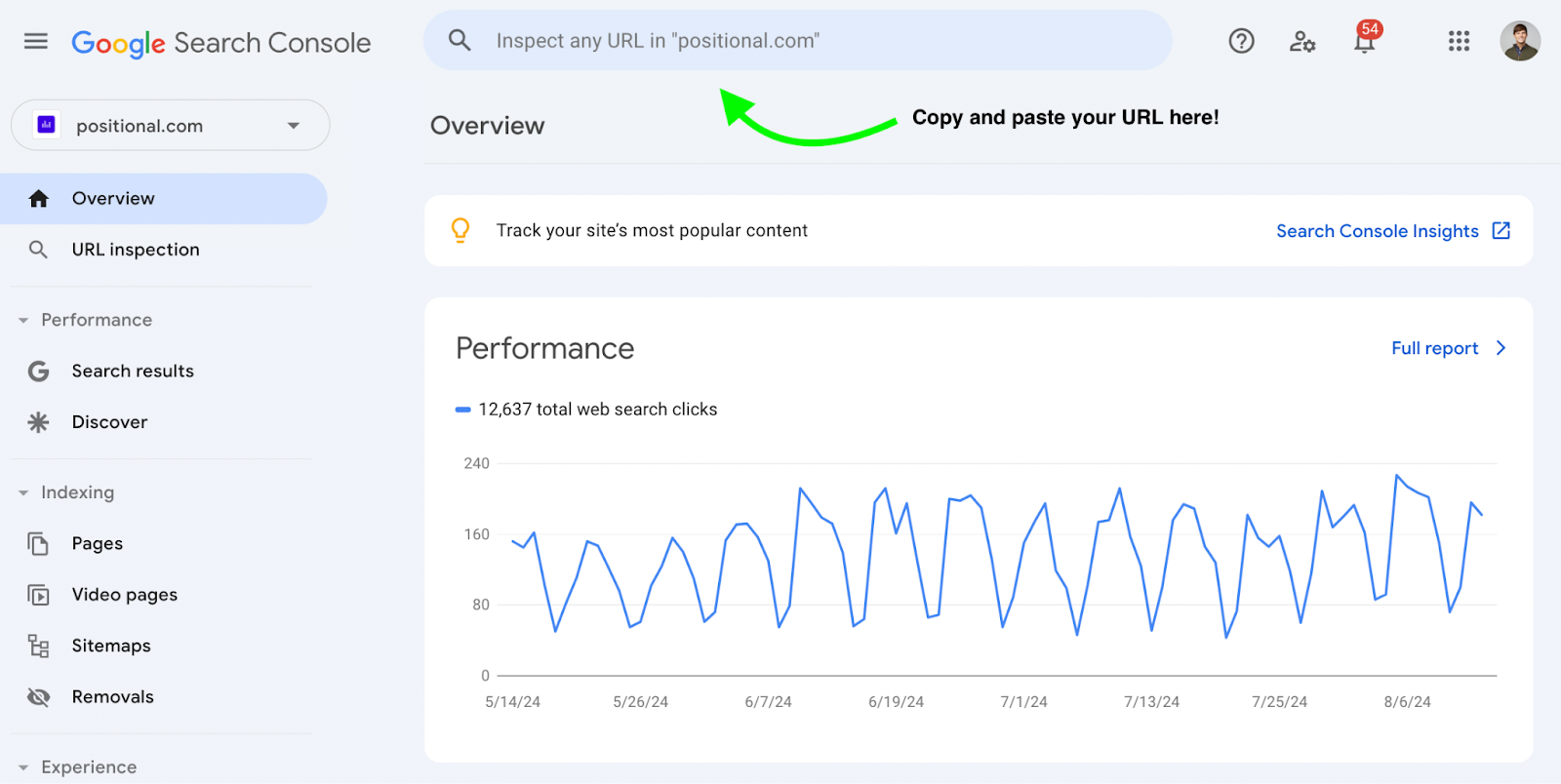
Task: Click the Google Search Console logo
Action: (x=221, y=43)
